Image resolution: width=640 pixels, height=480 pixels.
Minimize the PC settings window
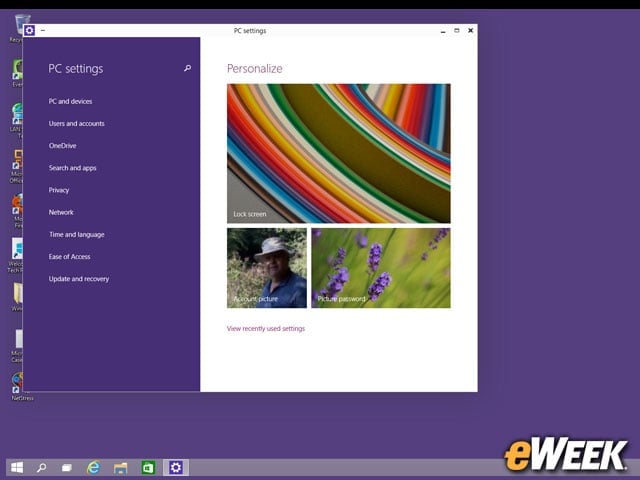click(x=443, y=31)
